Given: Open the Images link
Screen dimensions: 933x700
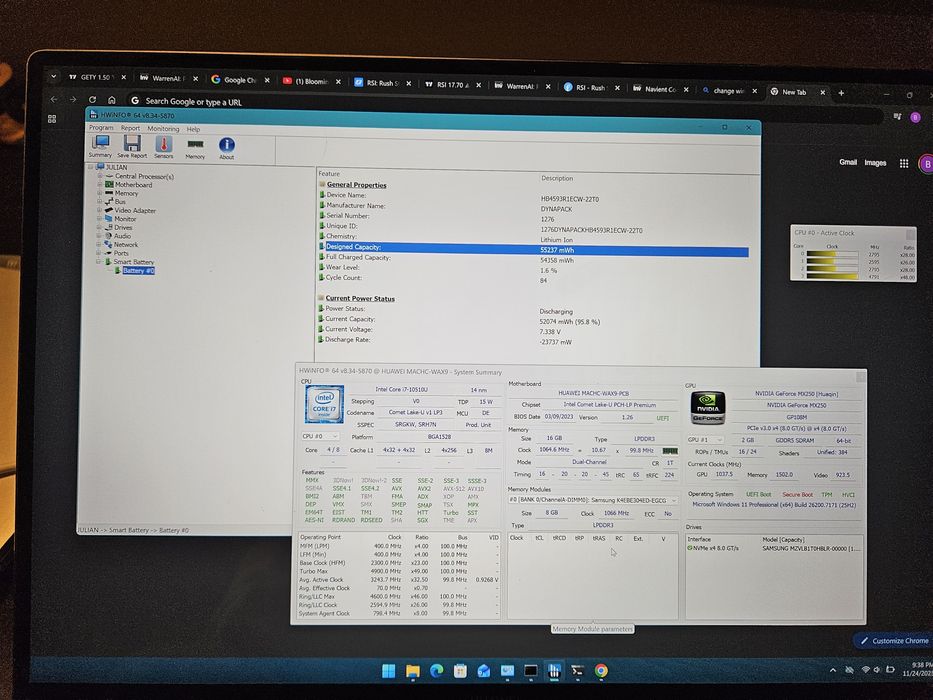Looking at the screenshot, I should tap(875, 162).
